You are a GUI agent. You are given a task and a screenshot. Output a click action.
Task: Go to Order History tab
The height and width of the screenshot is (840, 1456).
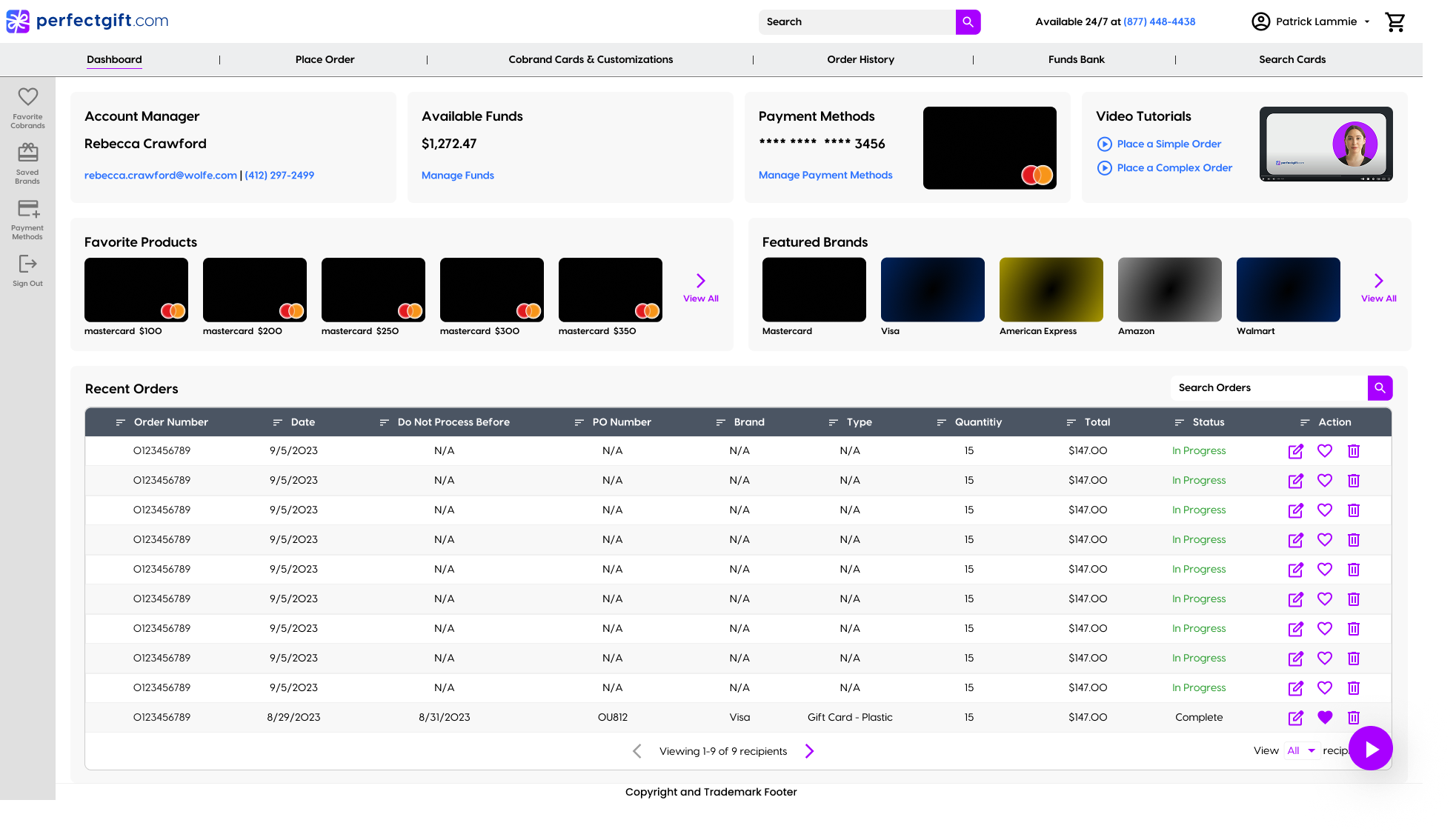(x=860, y=60)
